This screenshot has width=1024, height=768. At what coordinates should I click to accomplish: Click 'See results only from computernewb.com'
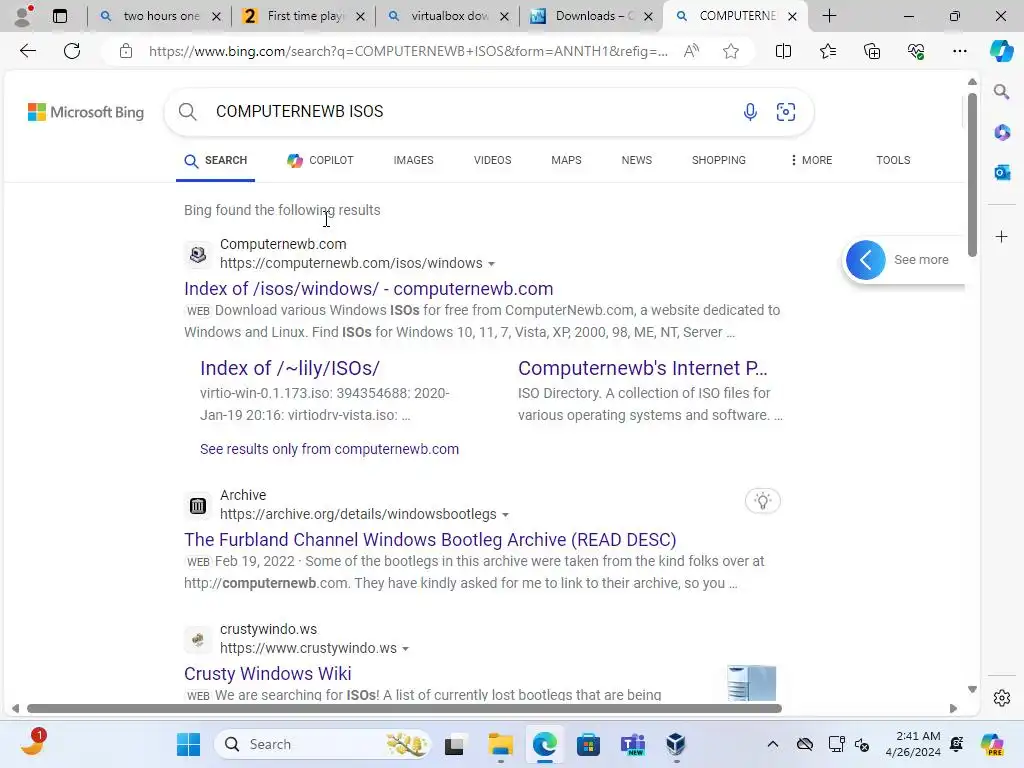329,449
